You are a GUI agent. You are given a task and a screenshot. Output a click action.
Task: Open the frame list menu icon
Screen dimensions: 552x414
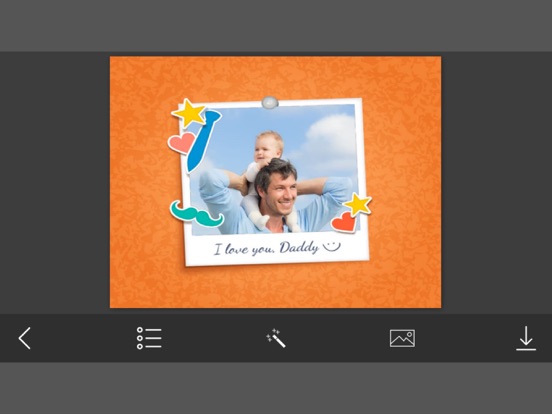click(149, 338)
